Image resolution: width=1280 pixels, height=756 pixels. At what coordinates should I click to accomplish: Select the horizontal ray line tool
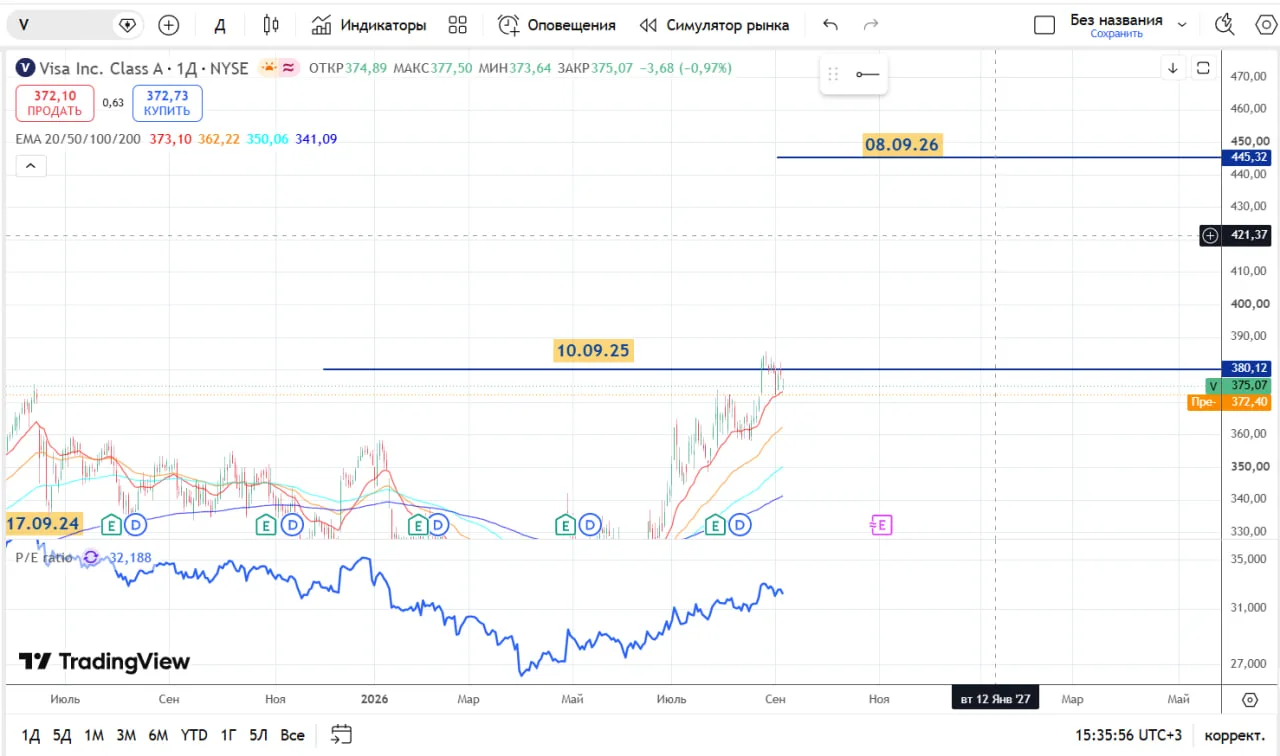pos(867,75)
